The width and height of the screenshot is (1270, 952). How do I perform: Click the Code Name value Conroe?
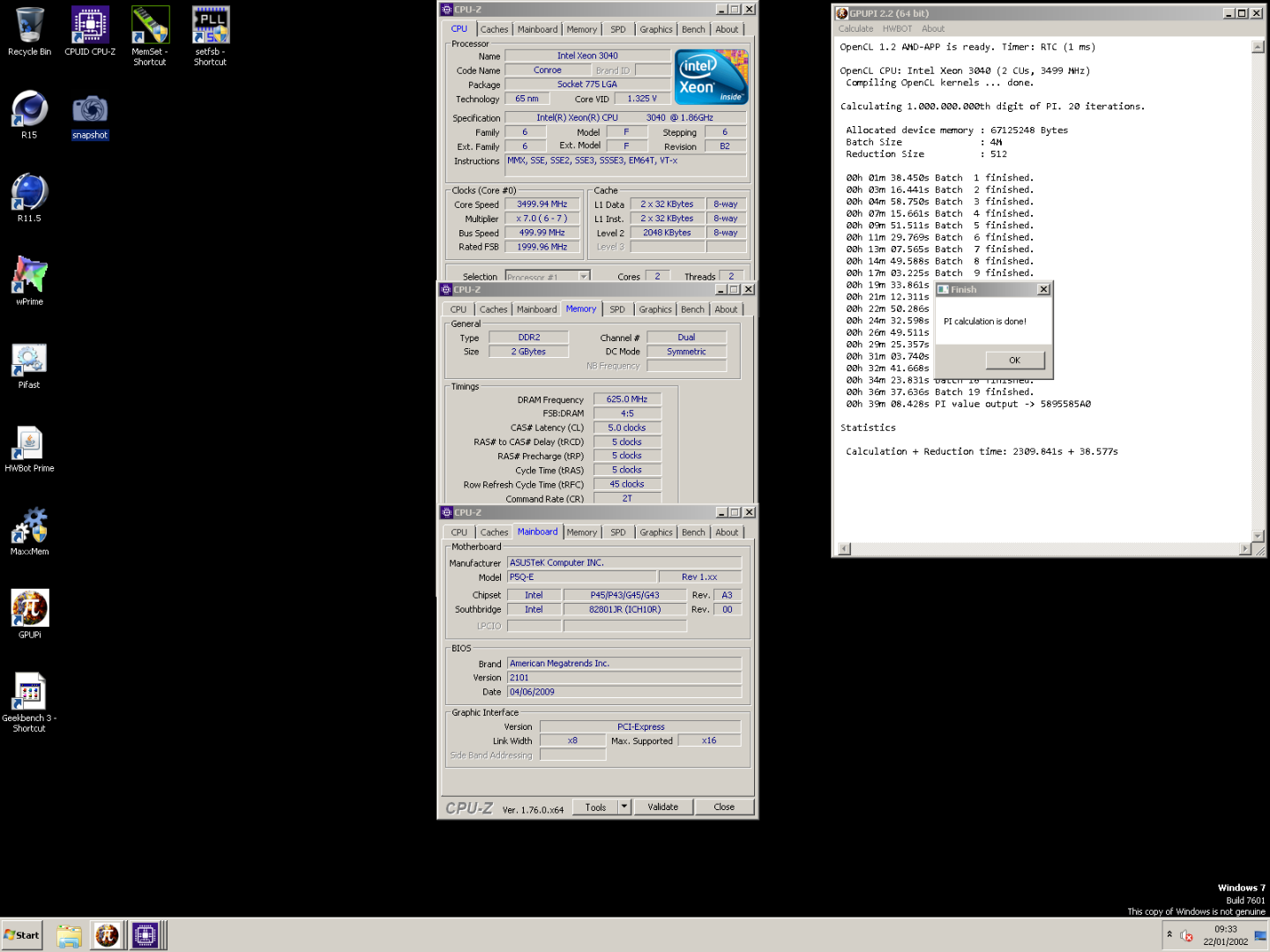pyautogui.click(x=548, y=71)
